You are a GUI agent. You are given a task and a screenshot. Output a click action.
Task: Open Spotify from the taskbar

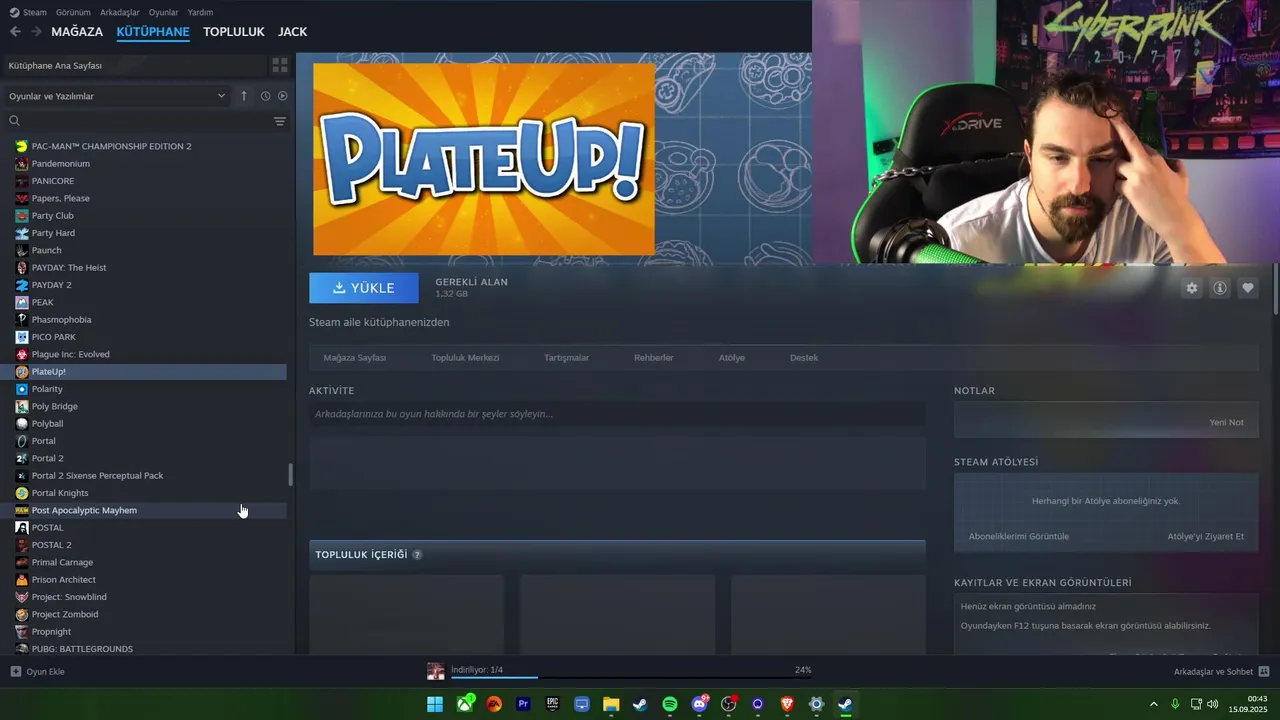(x=670, y=704)
